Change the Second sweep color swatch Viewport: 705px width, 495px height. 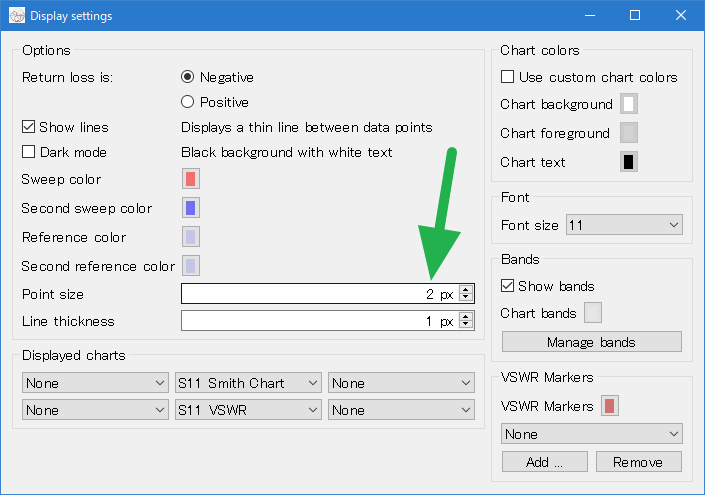coord(191,208)
